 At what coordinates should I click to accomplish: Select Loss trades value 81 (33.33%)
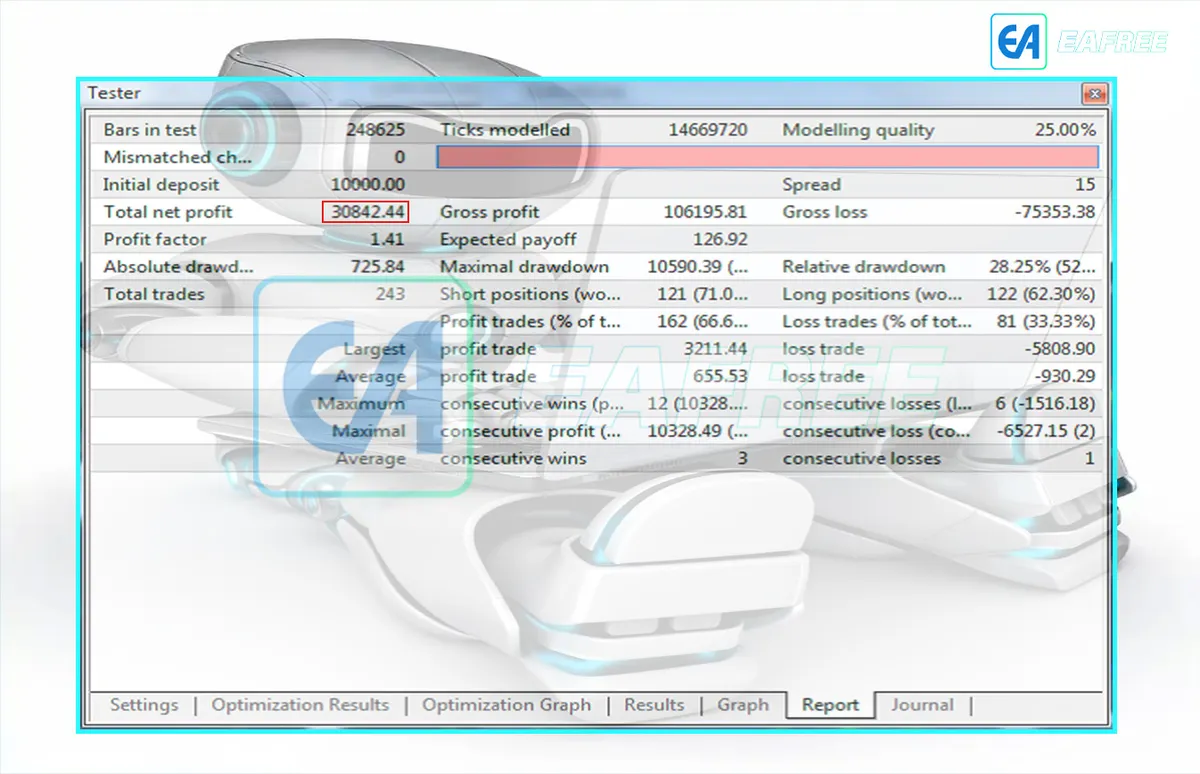point(1046,322)
